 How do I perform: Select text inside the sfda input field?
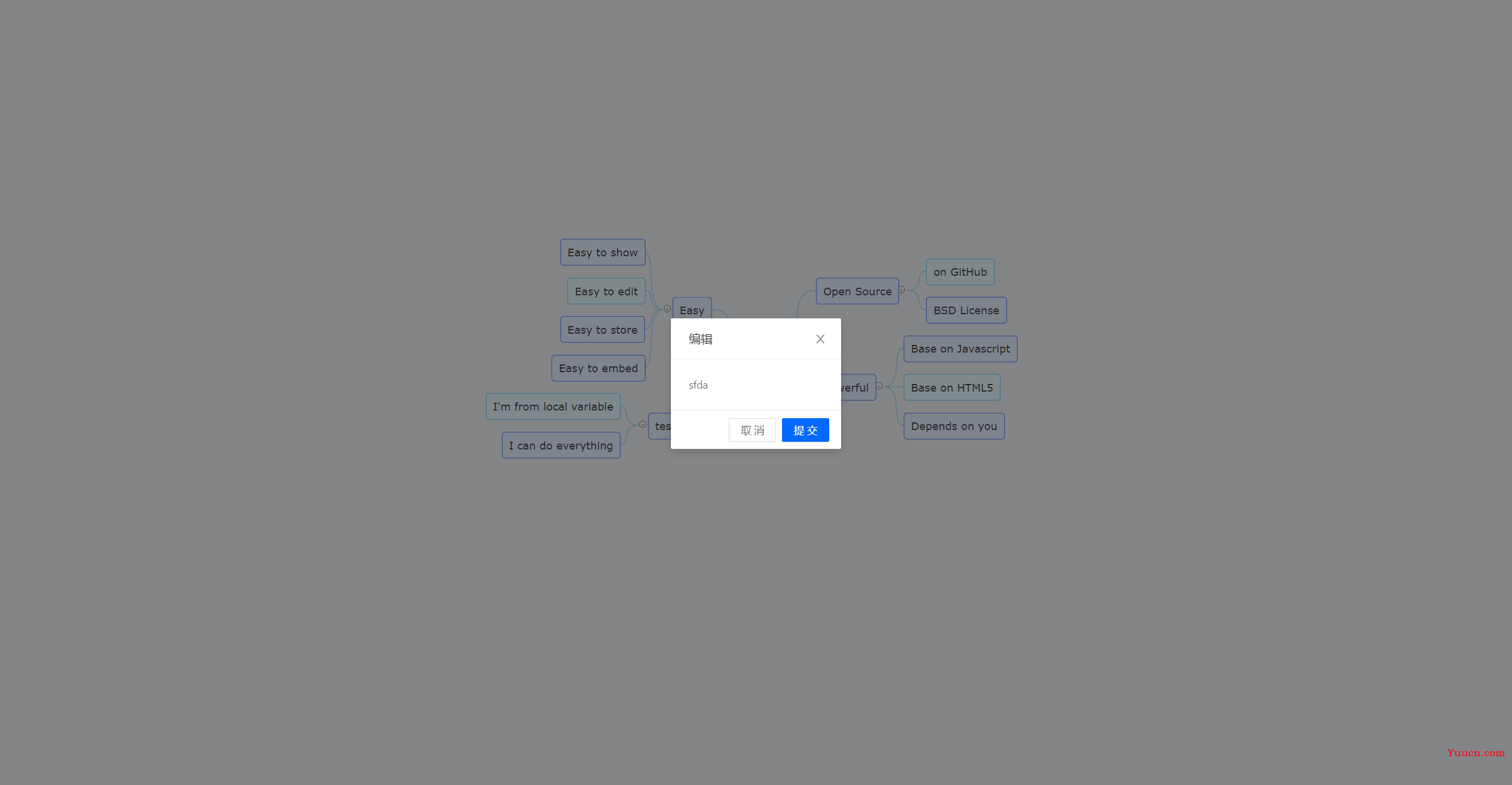[x=755, y=384]
